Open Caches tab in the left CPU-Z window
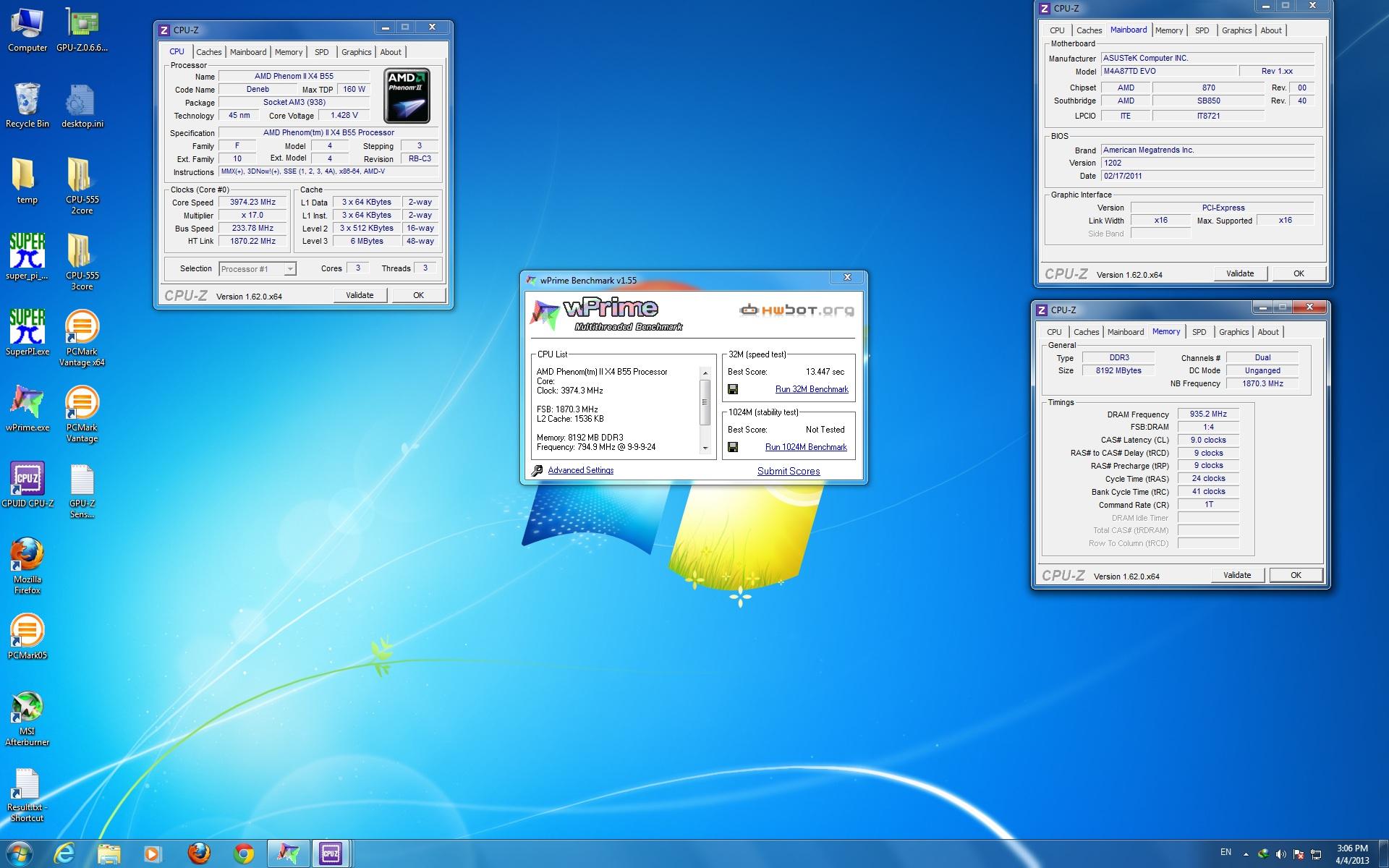 [208, 52]
